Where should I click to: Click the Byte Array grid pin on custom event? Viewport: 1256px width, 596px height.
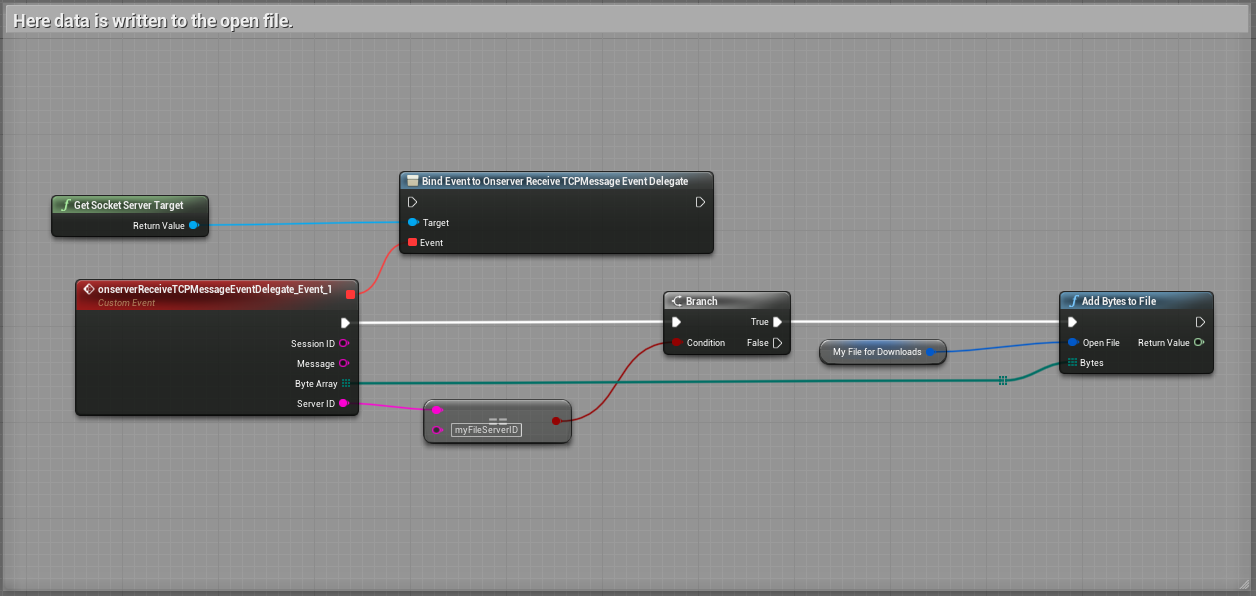point(346,383)
